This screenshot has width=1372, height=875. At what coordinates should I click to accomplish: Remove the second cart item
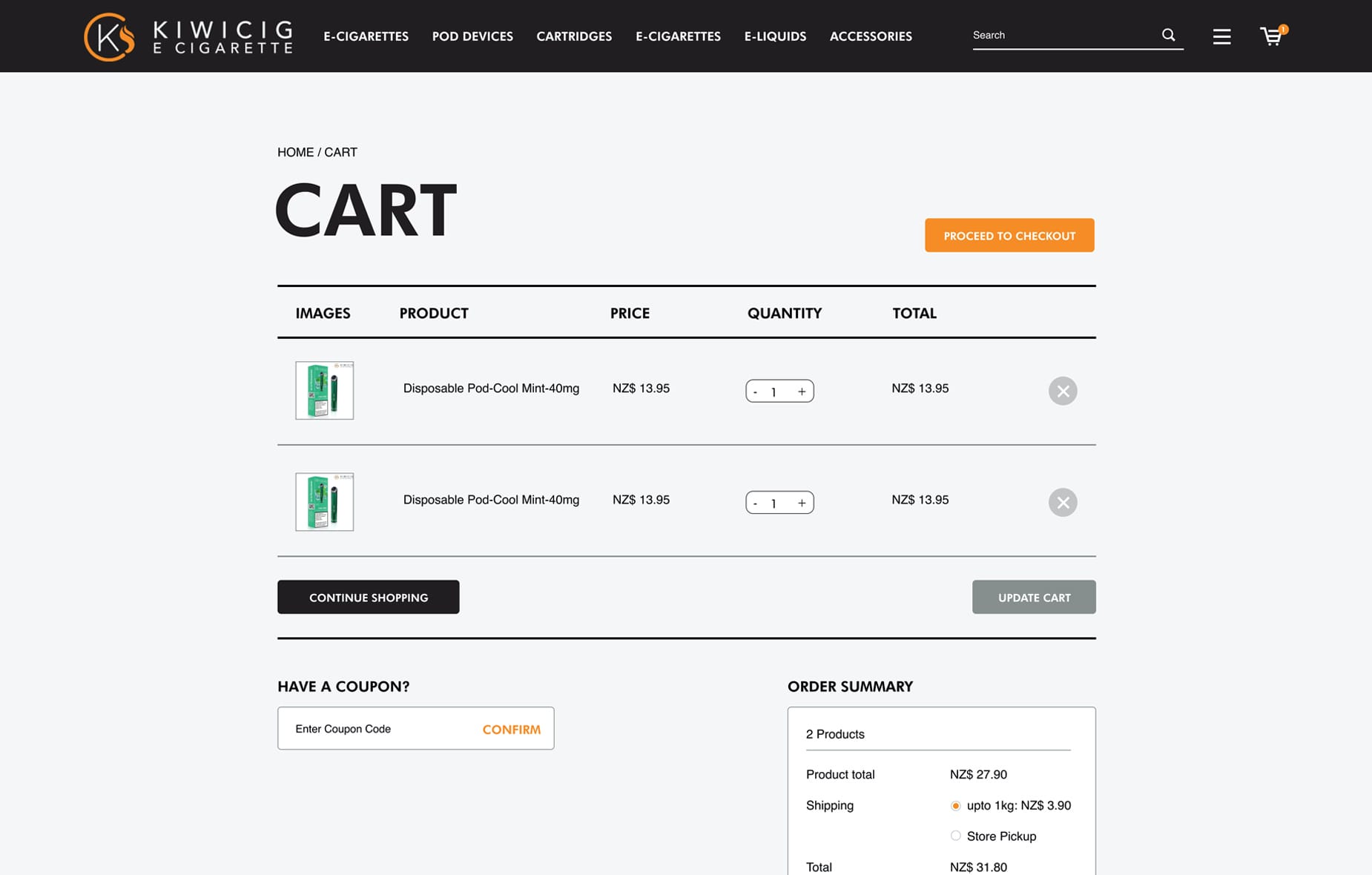[x=1062, y=503]
